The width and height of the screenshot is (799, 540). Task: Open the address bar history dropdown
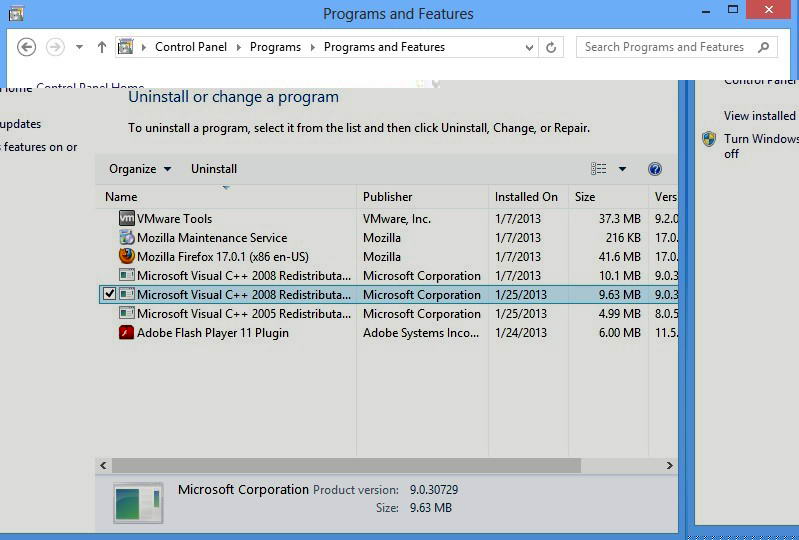point(529,47)
